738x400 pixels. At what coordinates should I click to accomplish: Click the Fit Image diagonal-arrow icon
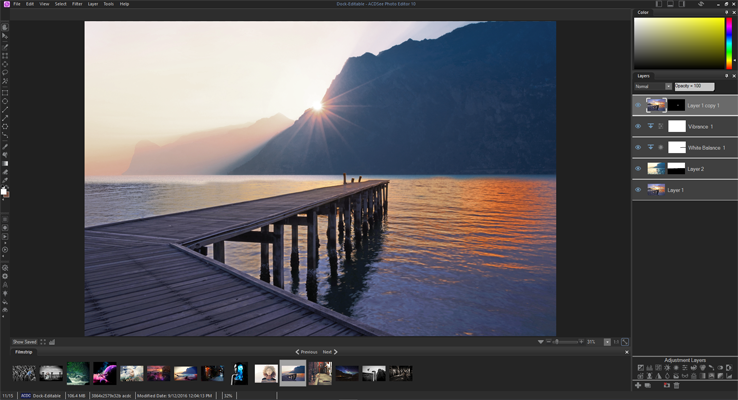[x=625, y=342]
